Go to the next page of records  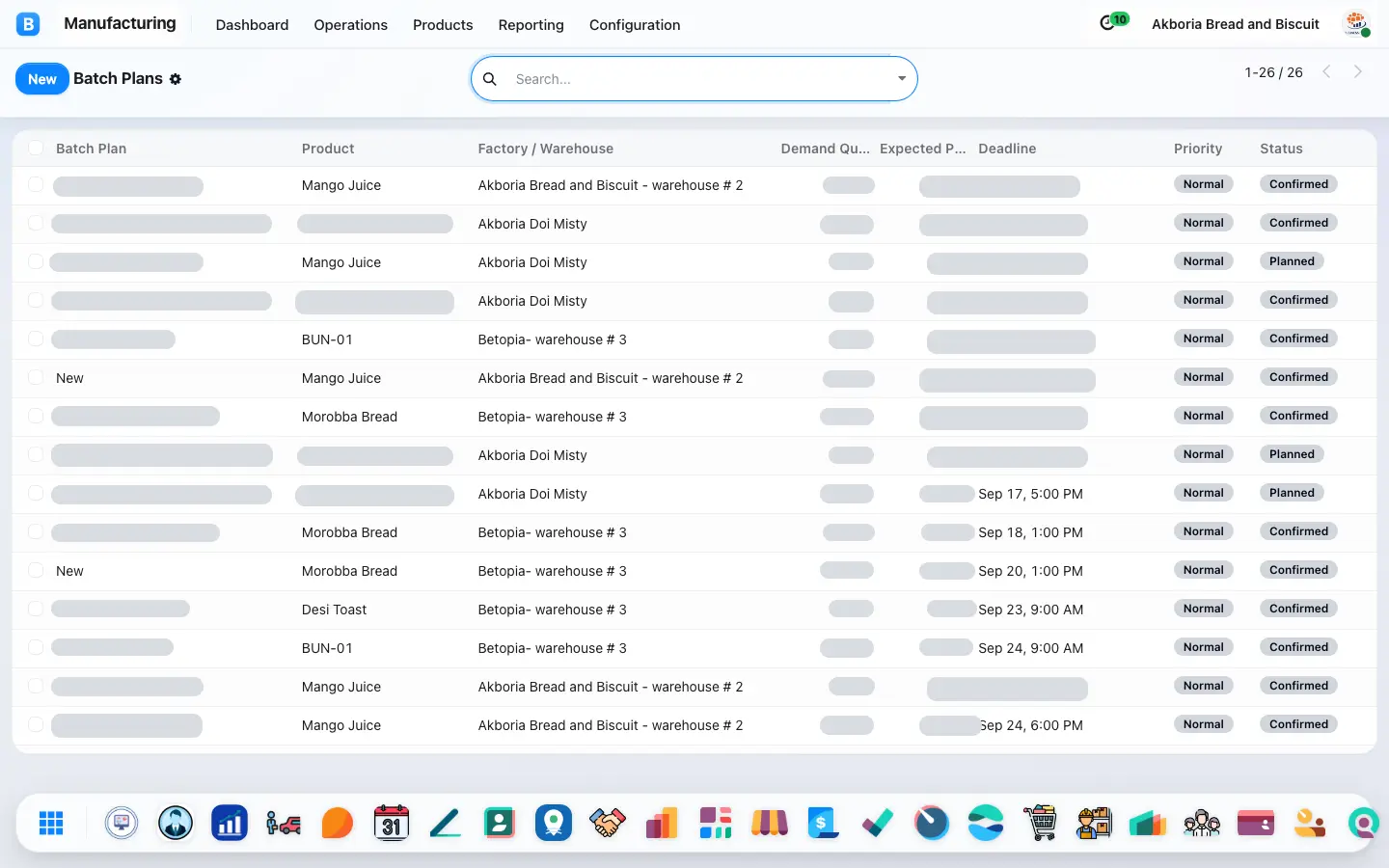(x=1358, y=71)
